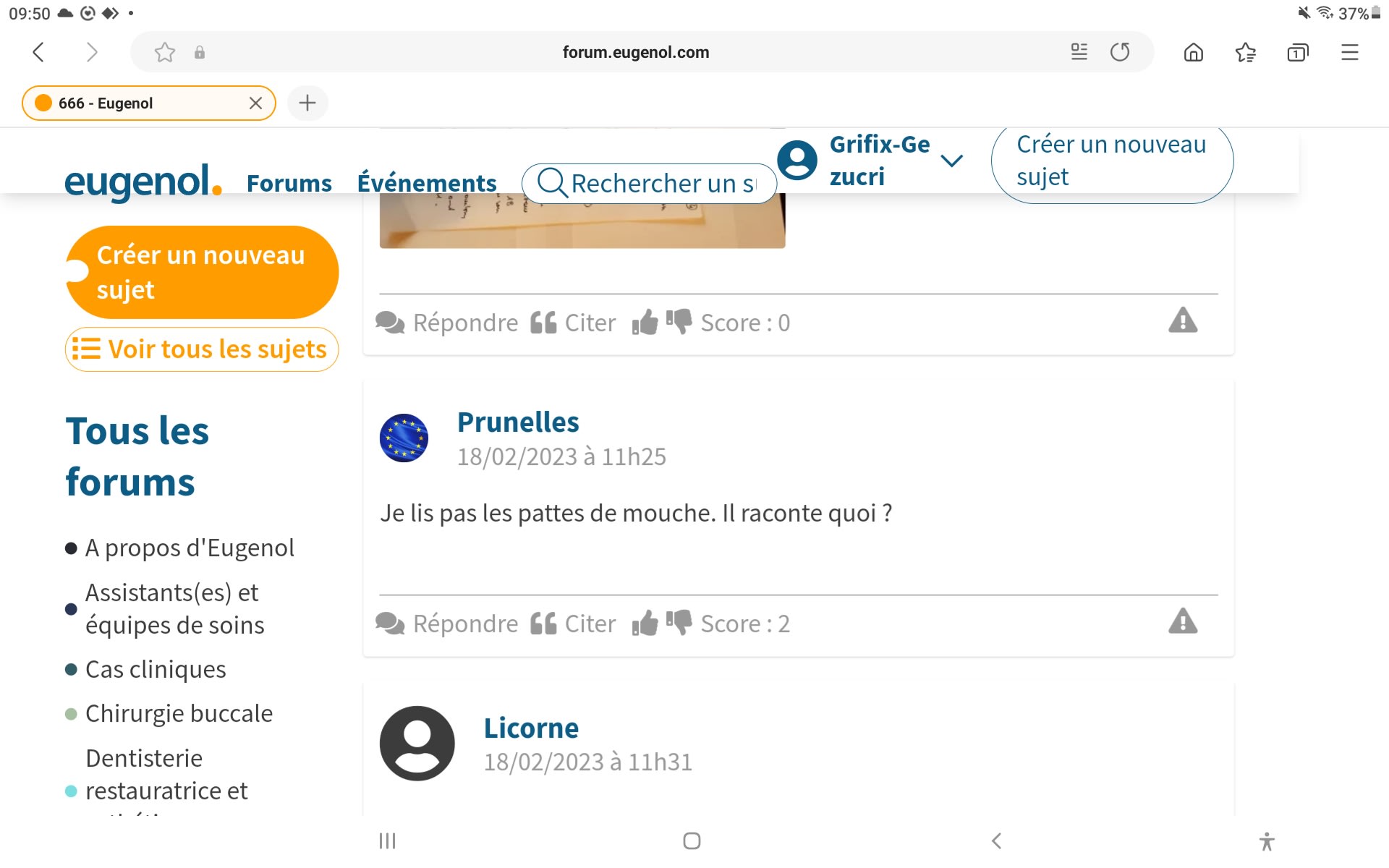Open the Cas cliniques forum link

click(156, 670)
